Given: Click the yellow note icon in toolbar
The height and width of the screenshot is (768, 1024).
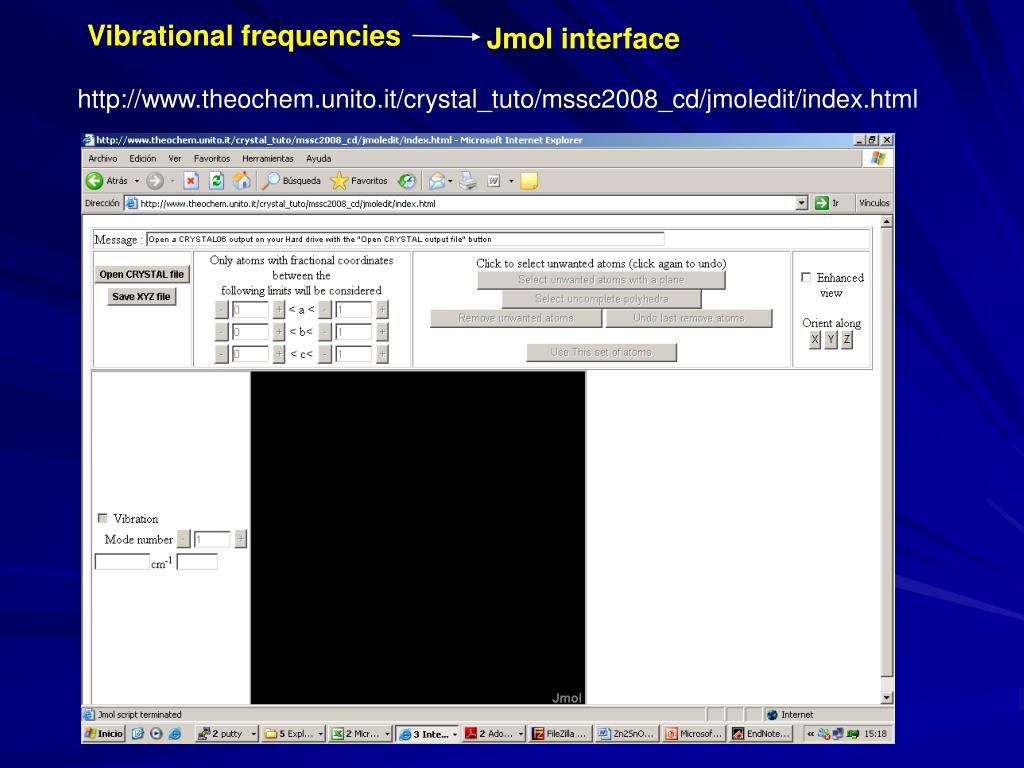Looking at the screenshot, I should coord(529,181).
